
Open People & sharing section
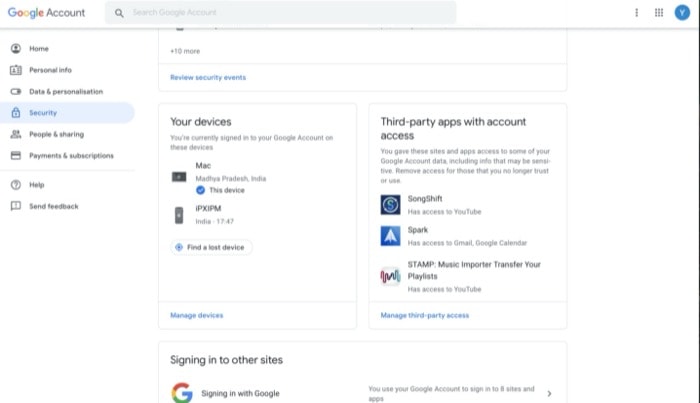(67, 134)
